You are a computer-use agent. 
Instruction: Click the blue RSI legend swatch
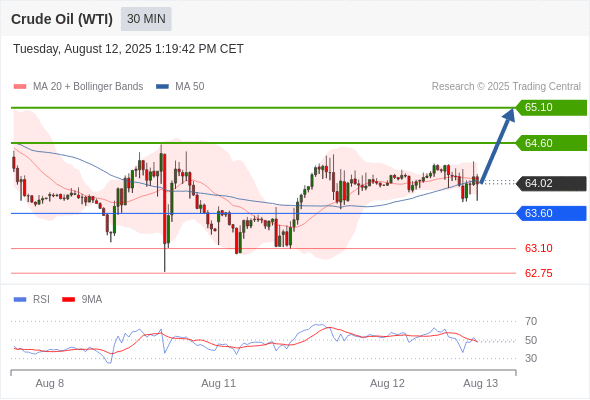20,300
